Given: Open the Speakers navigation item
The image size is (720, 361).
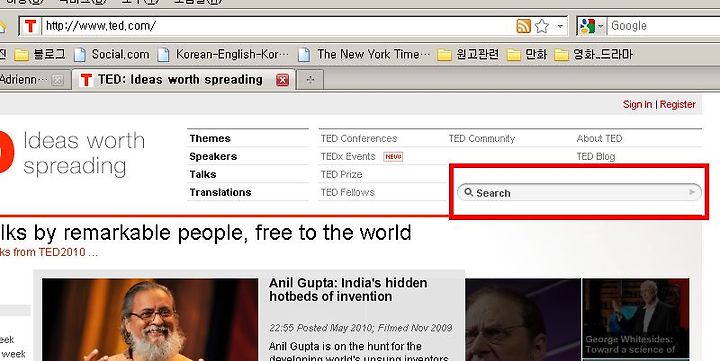Looking at the screenshot, I should click(213, 157).
